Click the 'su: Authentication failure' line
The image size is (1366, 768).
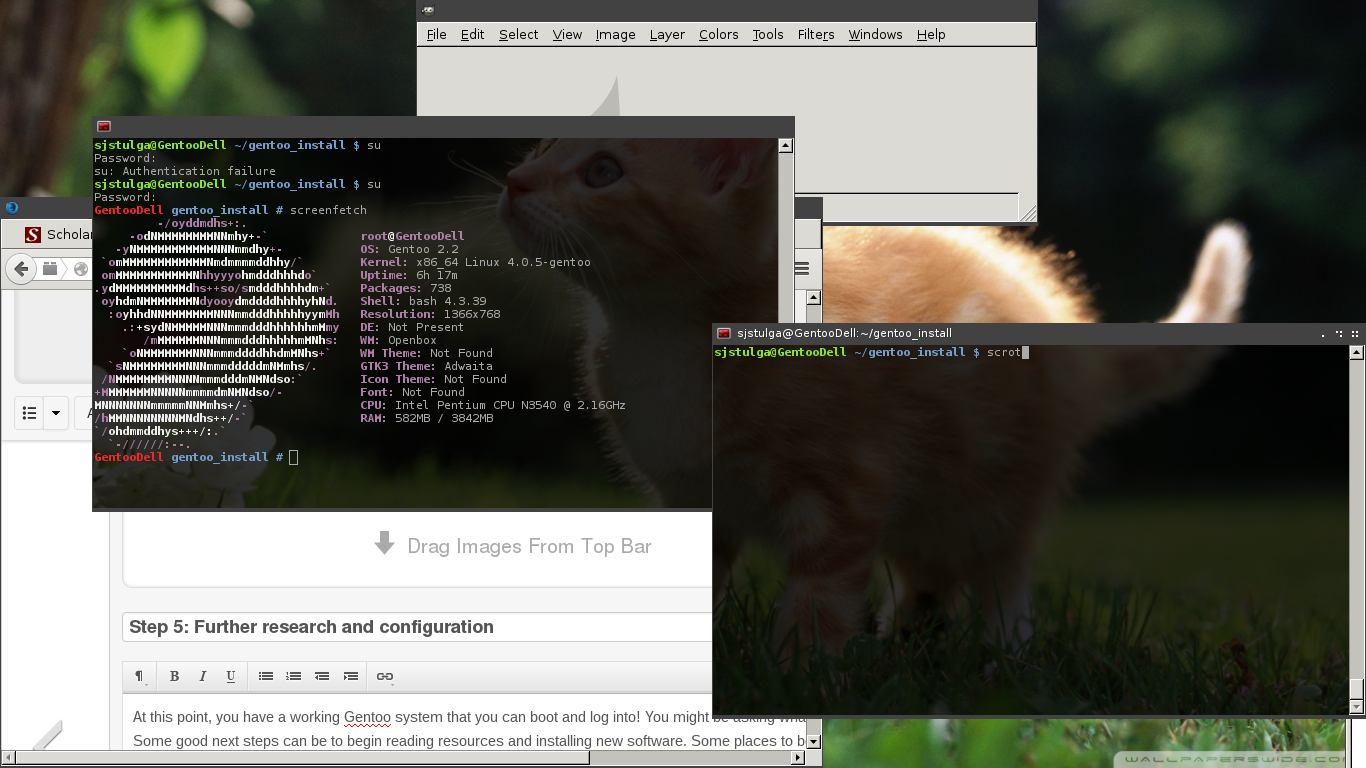[185, 171]
